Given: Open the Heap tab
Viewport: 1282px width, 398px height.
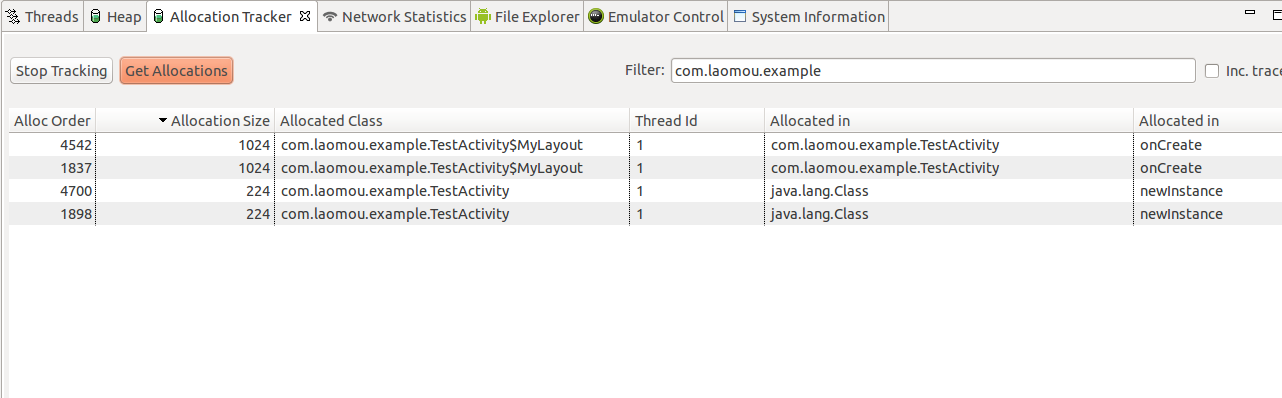Looking at the screenshot, I should [x=115, y=17].
